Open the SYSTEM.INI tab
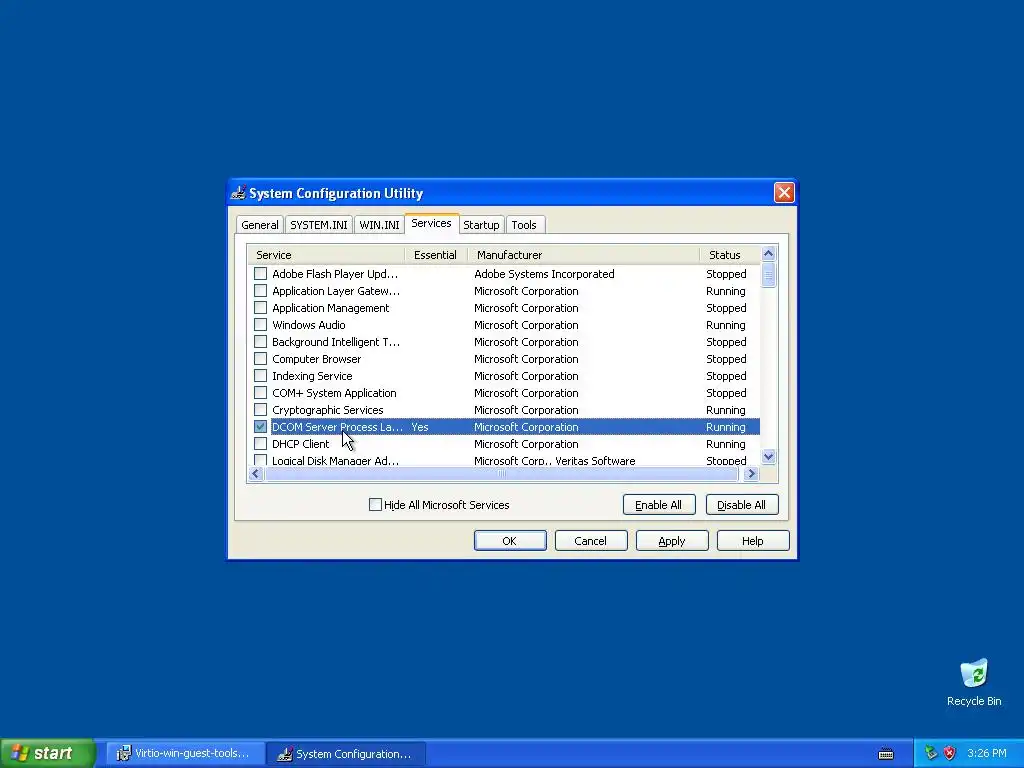The height and width of the screenshot is (768, 1024). point(319,225)
